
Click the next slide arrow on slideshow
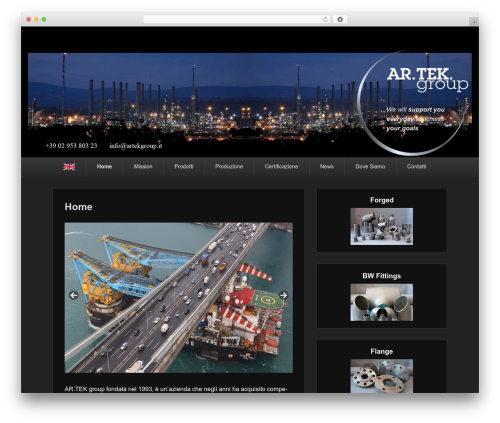283,295
